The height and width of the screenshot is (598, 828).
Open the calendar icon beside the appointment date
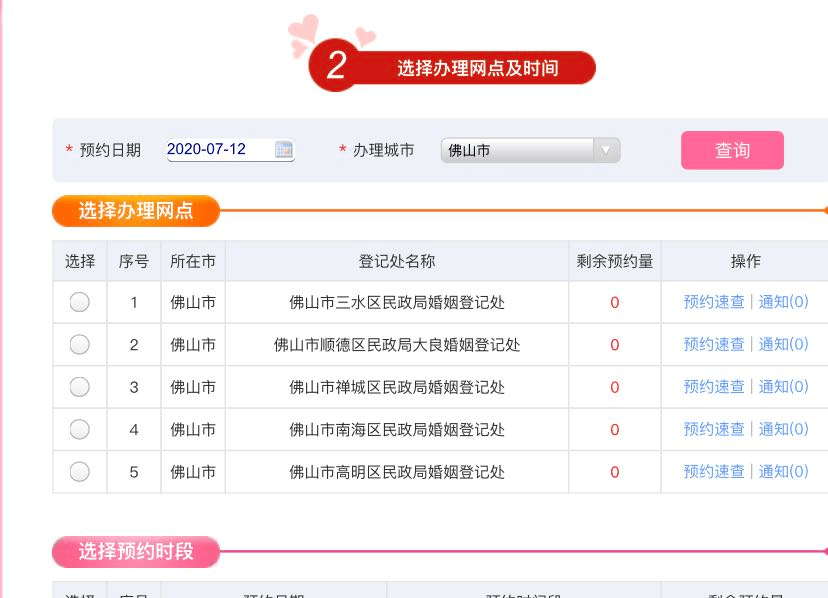(x=286, y=149)
